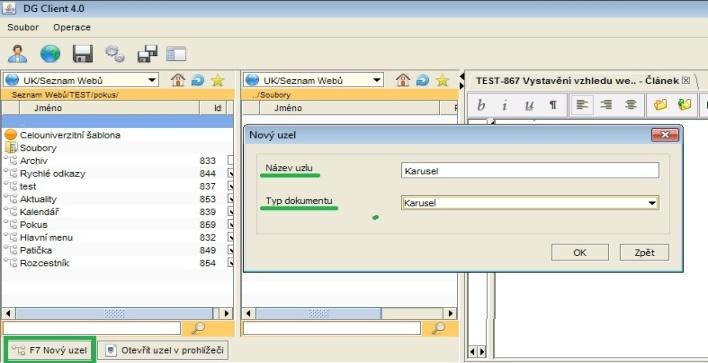Open the middle panel UK/Seznam Webů dropdown
This screenshot has height=363, width=708.
click(313, 80)
